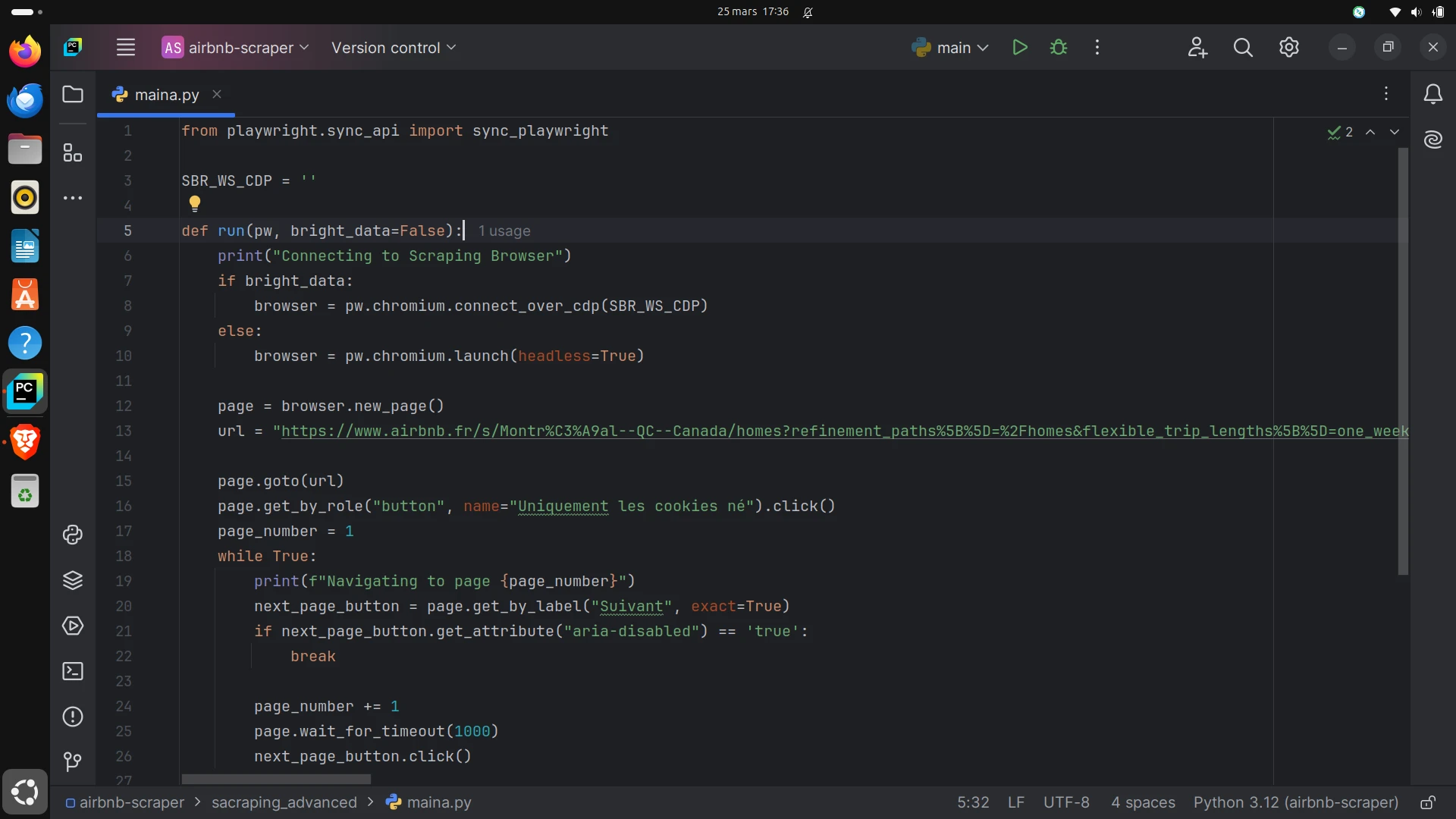
Task: Select the maina.py editor tab
Action: (166, 95)
